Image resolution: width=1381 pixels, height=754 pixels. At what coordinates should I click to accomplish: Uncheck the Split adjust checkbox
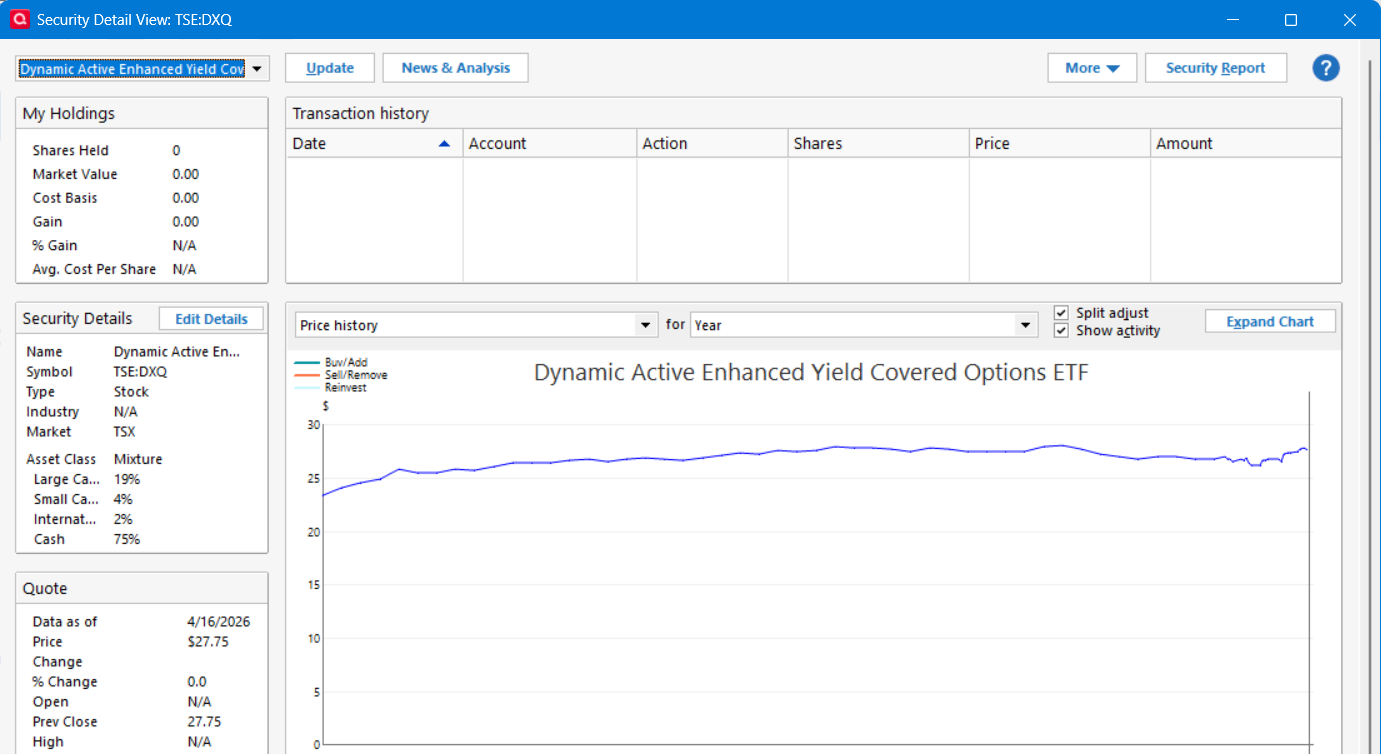tap(1061, 313)
